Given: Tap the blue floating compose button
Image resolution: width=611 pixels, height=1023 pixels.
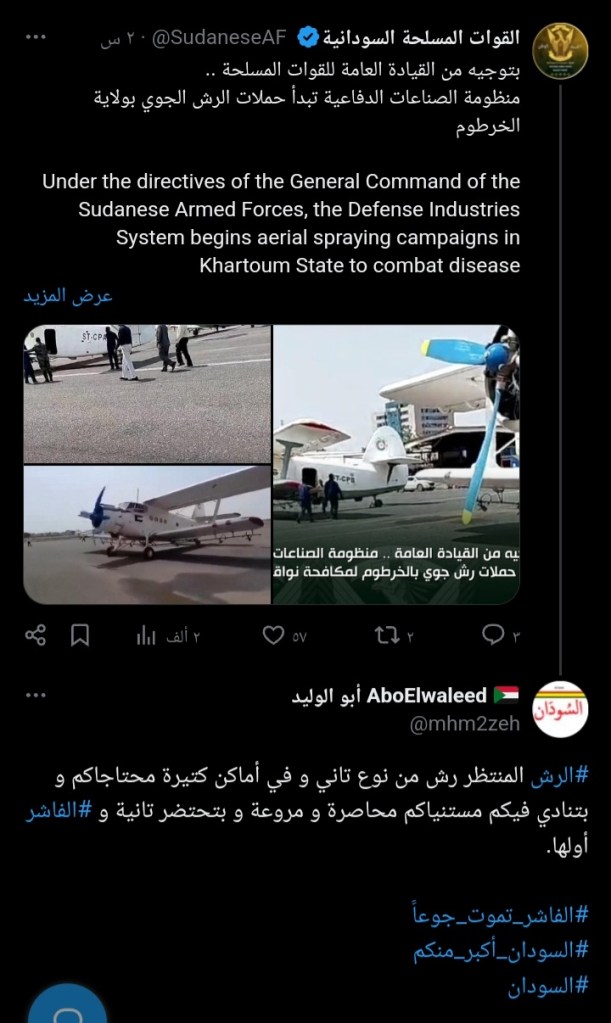Looking at the screenshot, I should point(68,1005).
